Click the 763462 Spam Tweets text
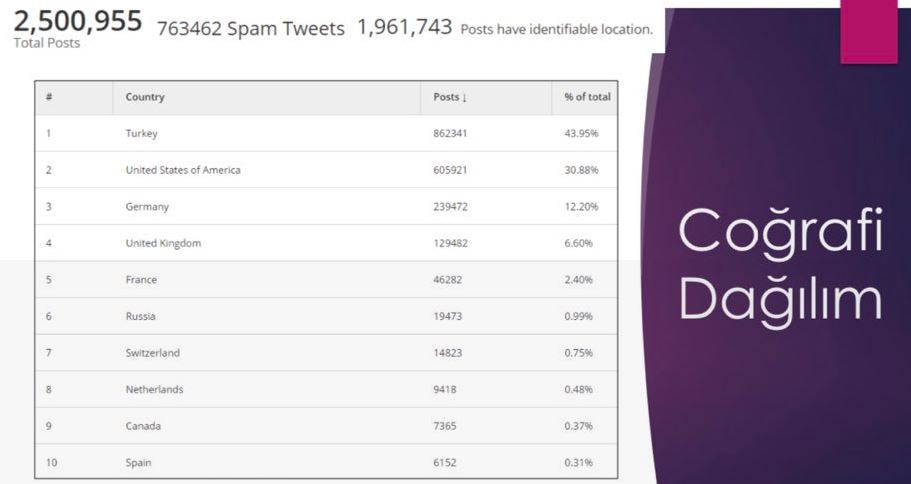The width and height of the screenshot is (911, 484). (x=250, y=29)
